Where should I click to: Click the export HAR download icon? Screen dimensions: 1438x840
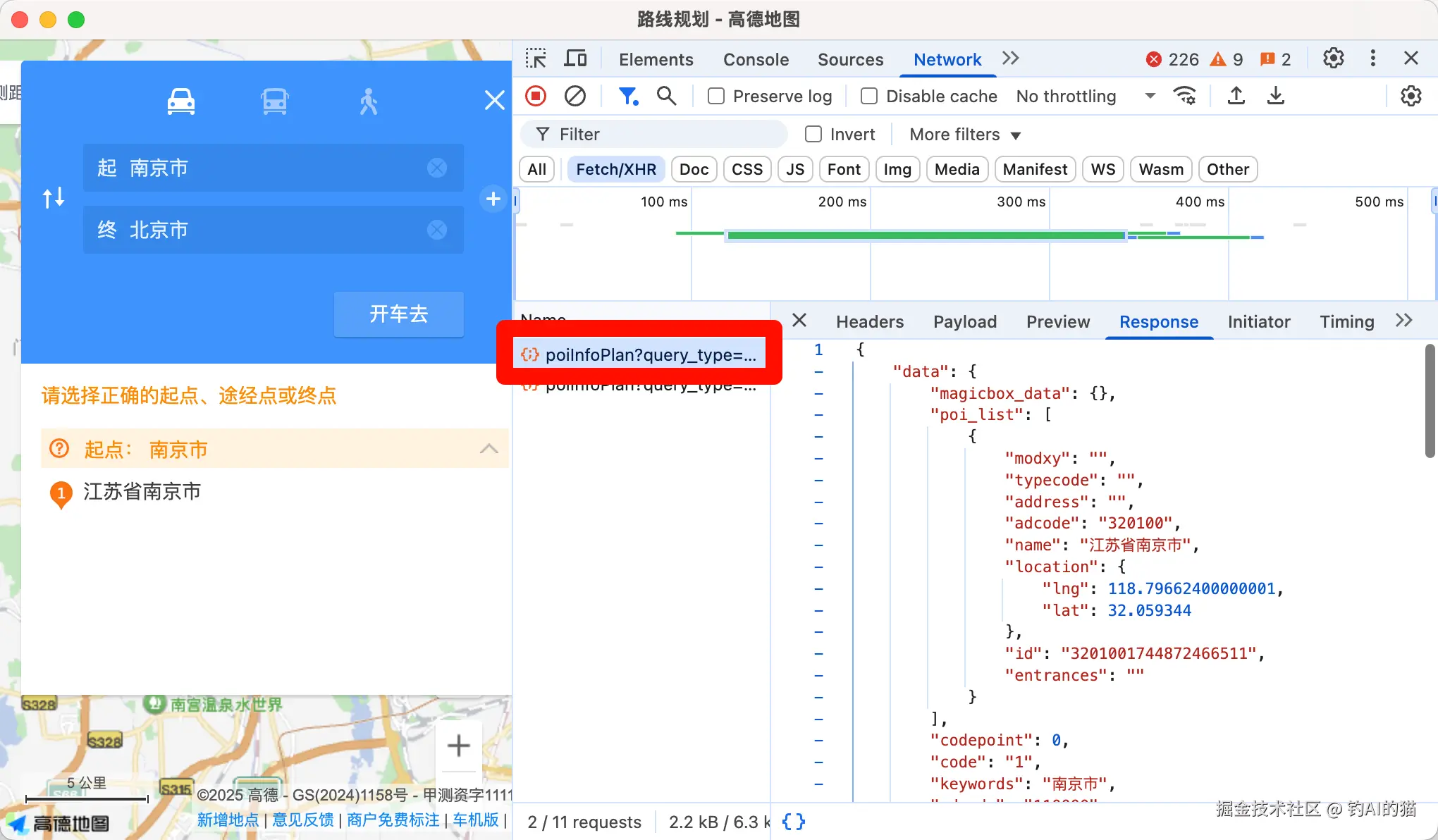pos(1276,96)
